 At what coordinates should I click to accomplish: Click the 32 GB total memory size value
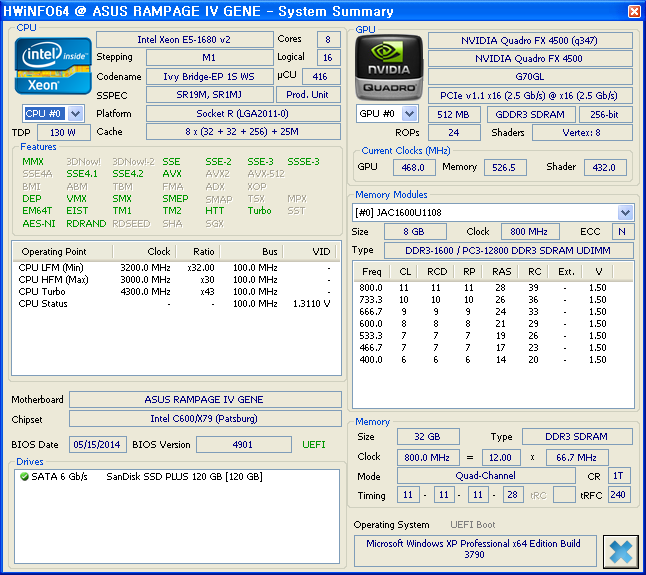[x=428, y=437]
